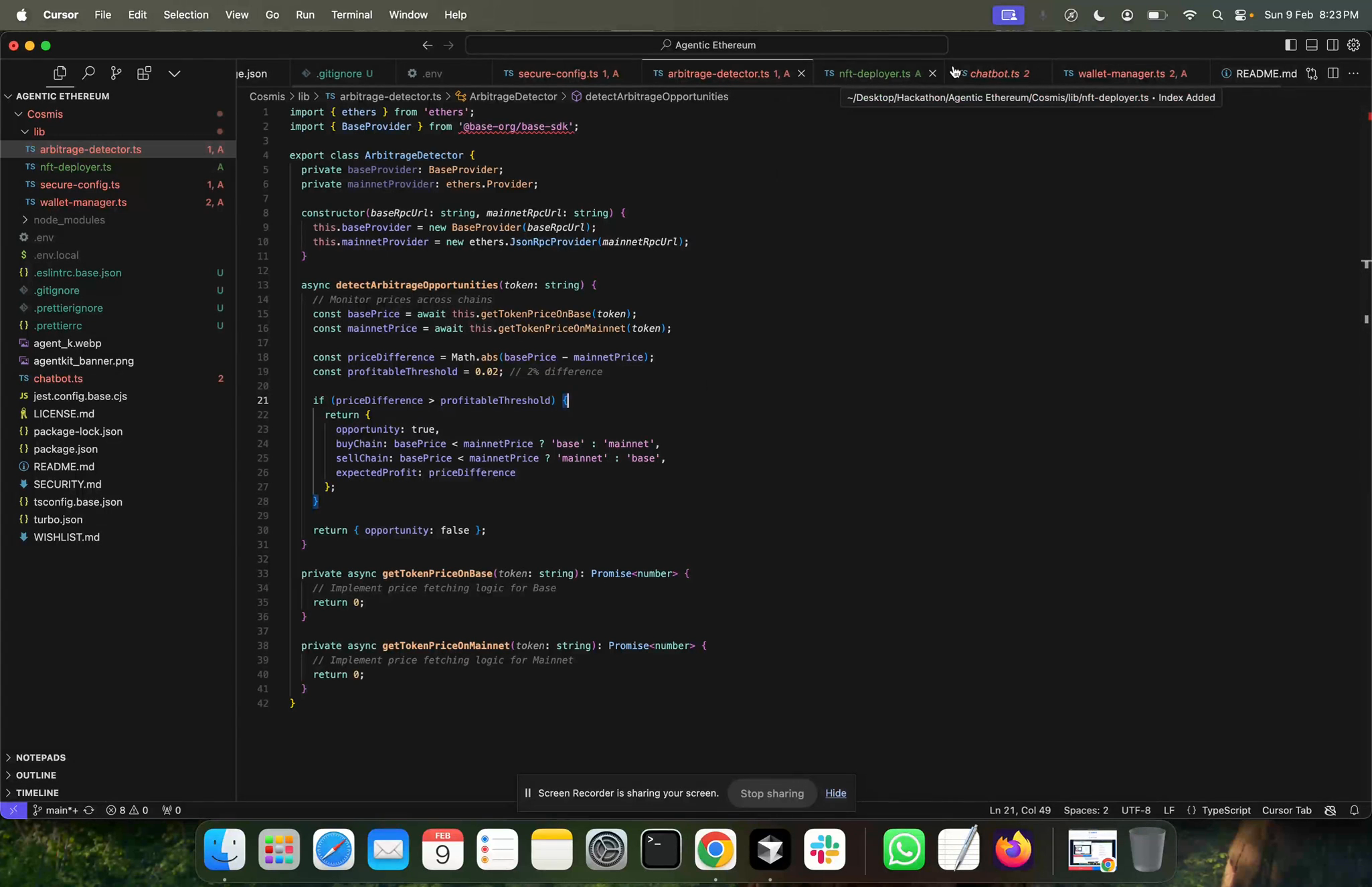
Task: Toggle the secondary sidebar layout icon
Action: coord(1333,45)
